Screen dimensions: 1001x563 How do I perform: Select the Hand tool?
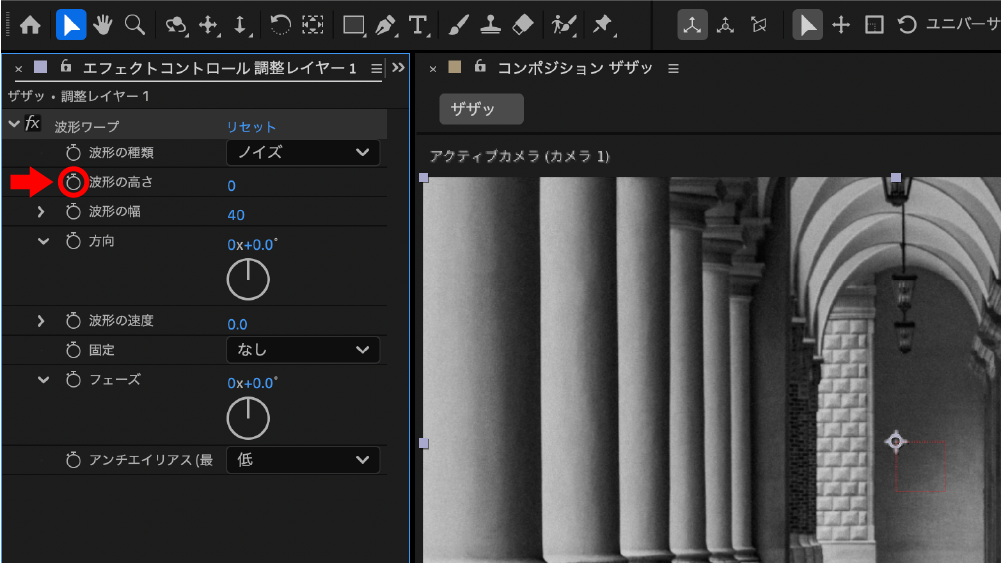coord(102,25)
